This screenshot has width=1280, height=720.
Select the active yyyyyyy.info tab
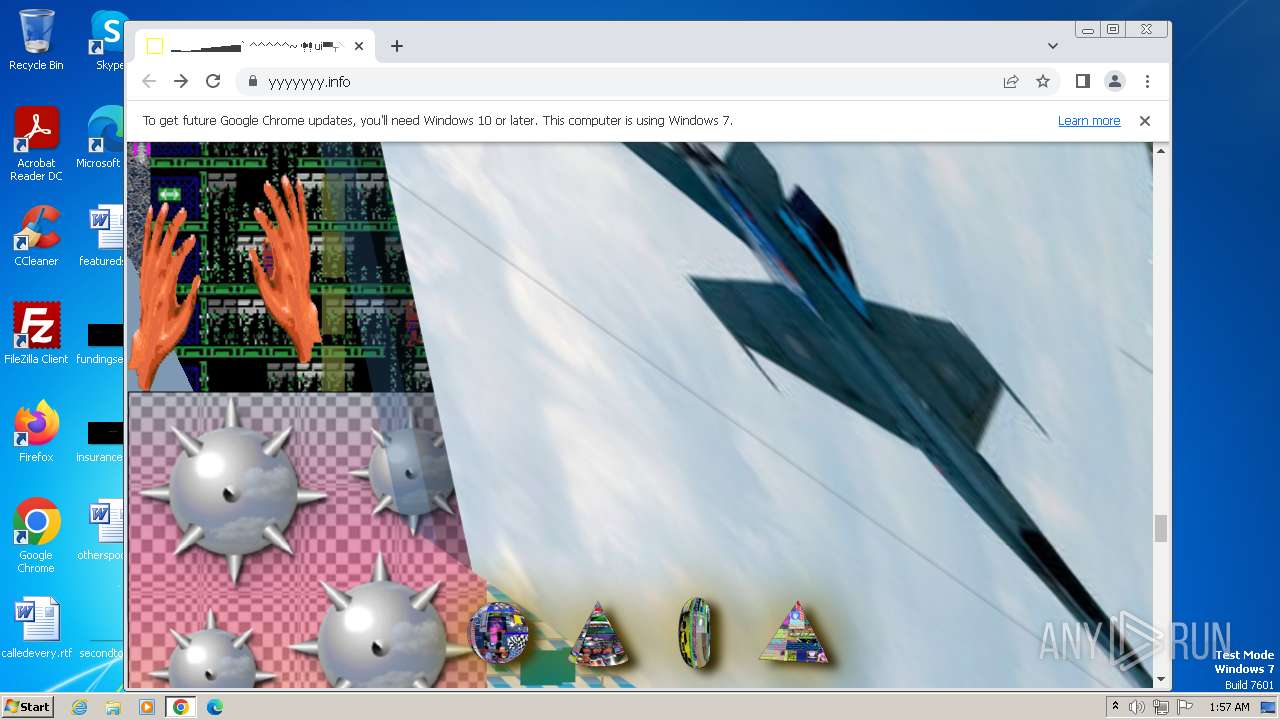(255, 46)
